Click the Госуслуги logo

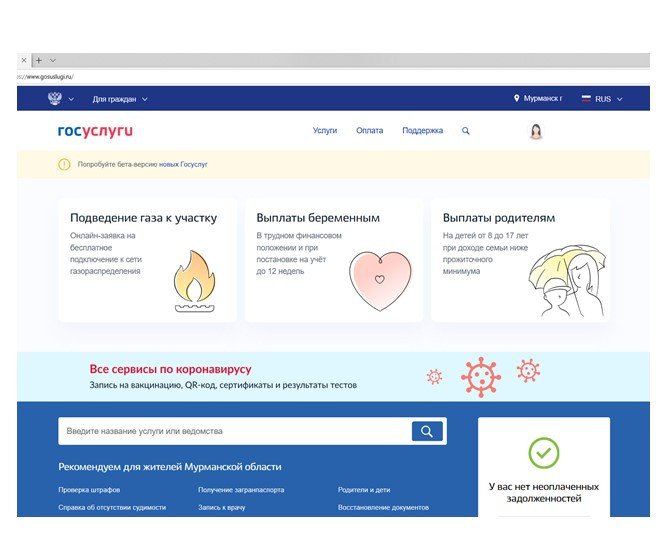coord(95,131)
